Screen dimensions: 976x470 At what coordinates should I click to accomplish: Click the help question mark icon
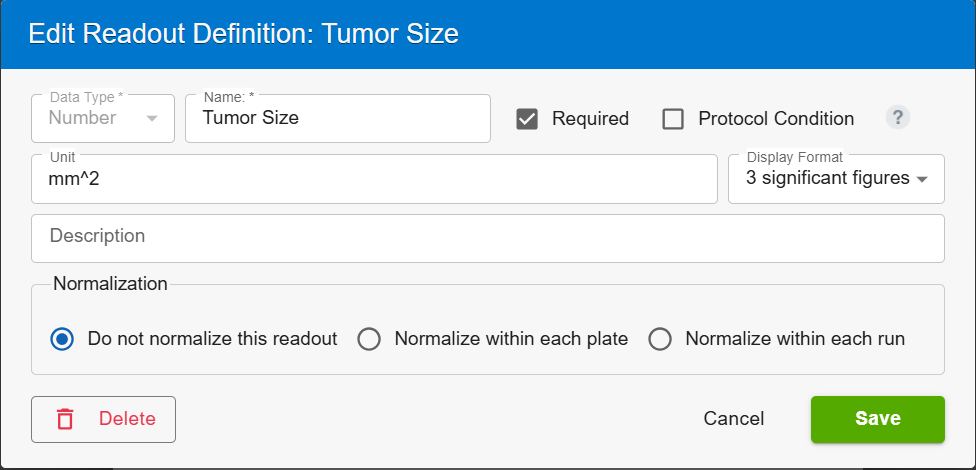(x=898, y=117)
